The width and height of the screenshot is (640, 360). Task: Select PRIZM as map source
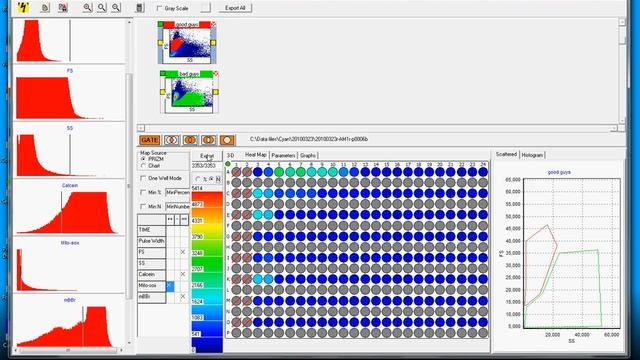click(x=143, y=159)
